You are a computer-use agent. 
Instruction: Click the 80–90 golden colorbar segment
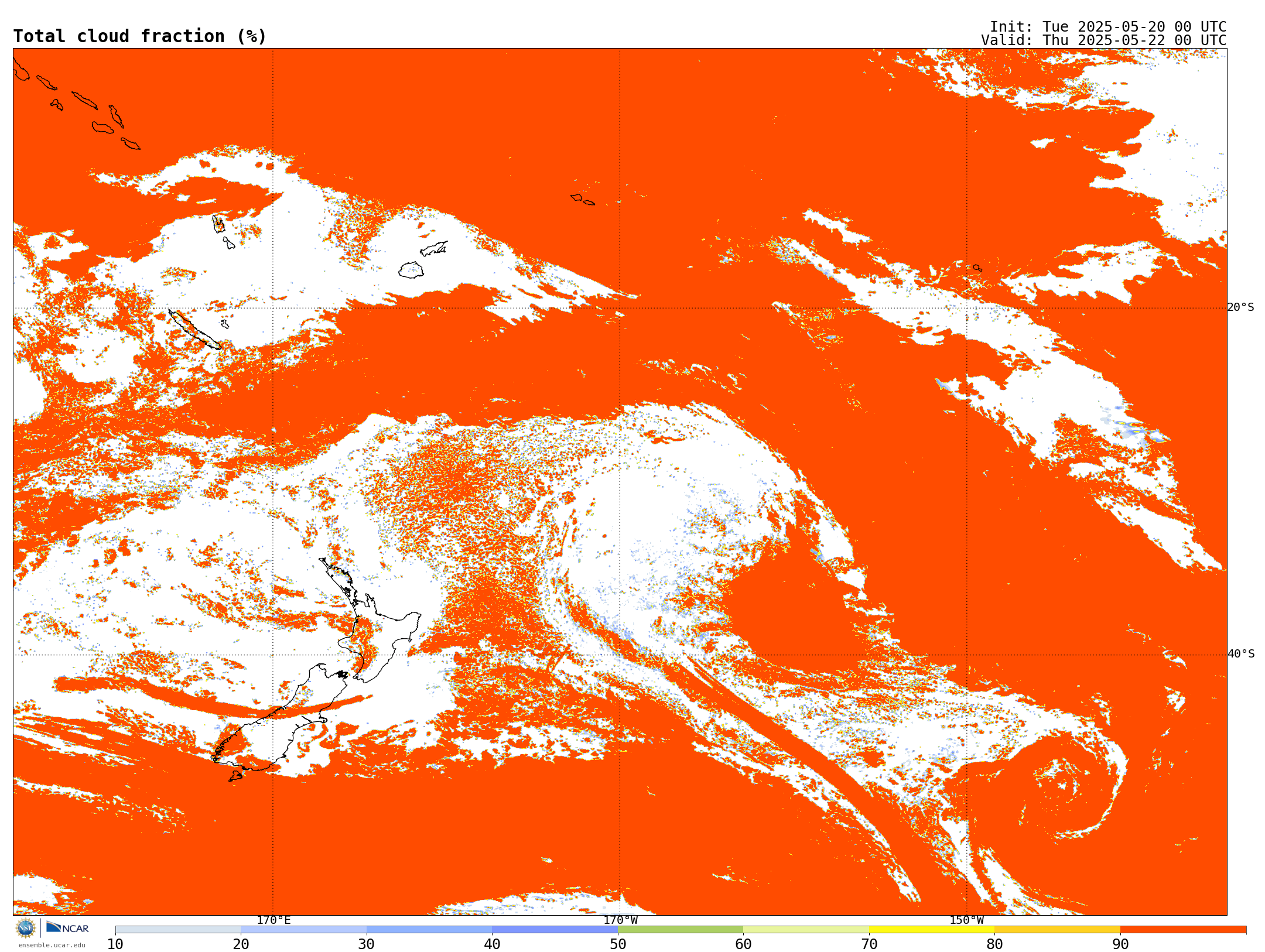(x=1057, y=930)
